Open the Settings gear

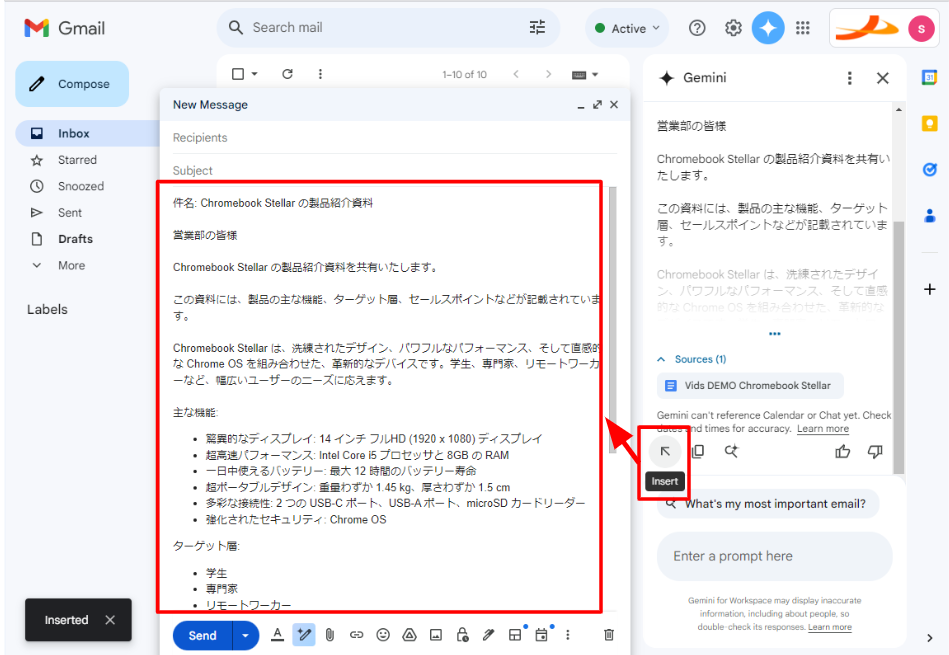(733, 28)
